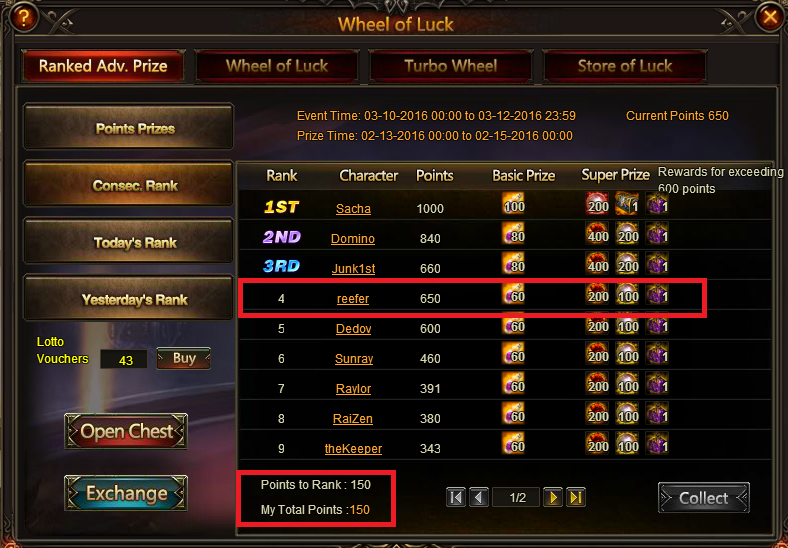Open the Store of Luck tab
788x548 pixels.
coord(625,66)
